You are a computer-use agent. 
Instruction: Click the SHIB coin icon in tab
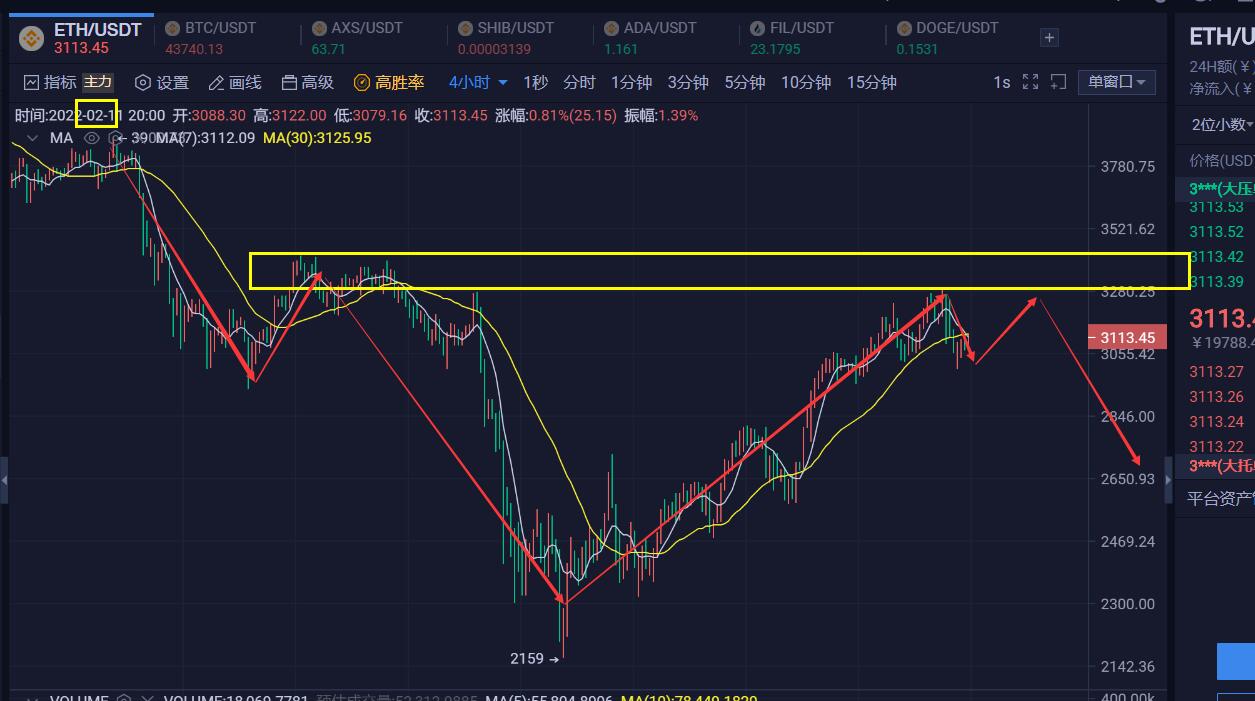(465, 28)
